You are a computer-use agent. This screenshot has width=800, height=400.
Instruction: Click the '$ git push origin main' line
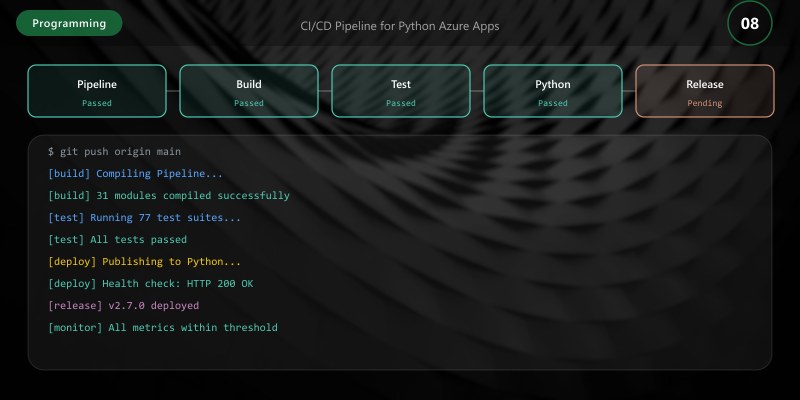(x=114, y=152)
